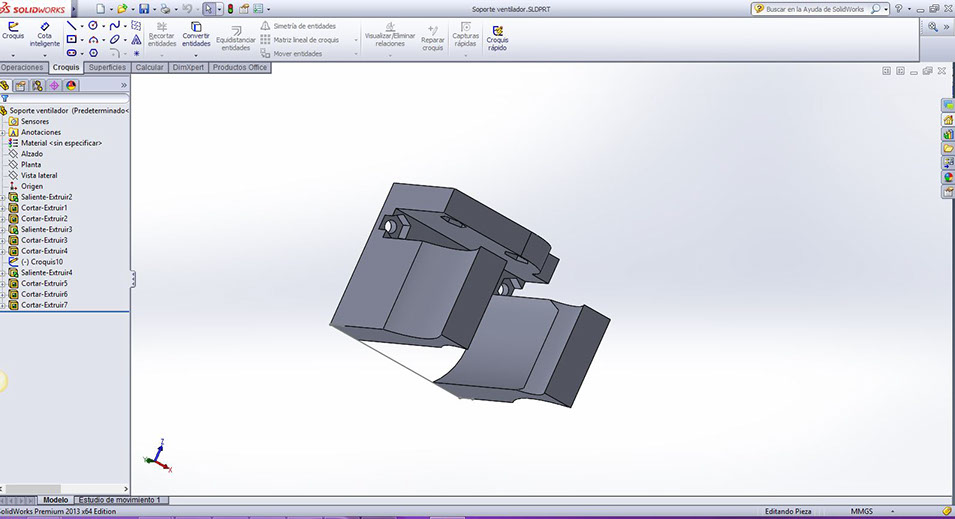Open the DimXpertManager crosshair tab
The image size is (955, 519).
coord(54,85)
